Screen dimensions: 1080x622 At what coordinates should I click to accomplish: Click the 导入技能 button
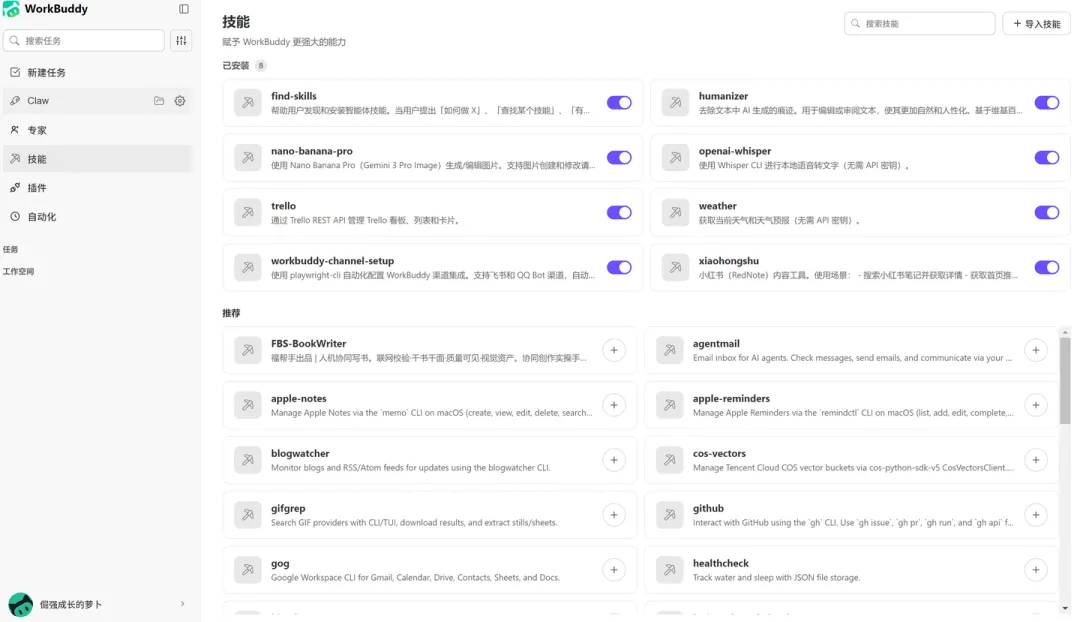coord(1036,23)
